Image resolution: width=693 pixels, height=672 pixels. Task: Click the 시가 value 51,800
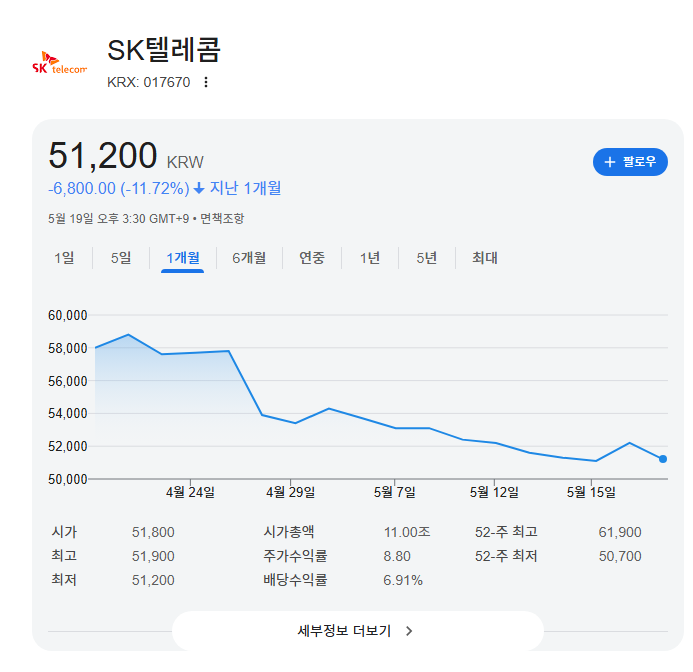click(153, 532)
